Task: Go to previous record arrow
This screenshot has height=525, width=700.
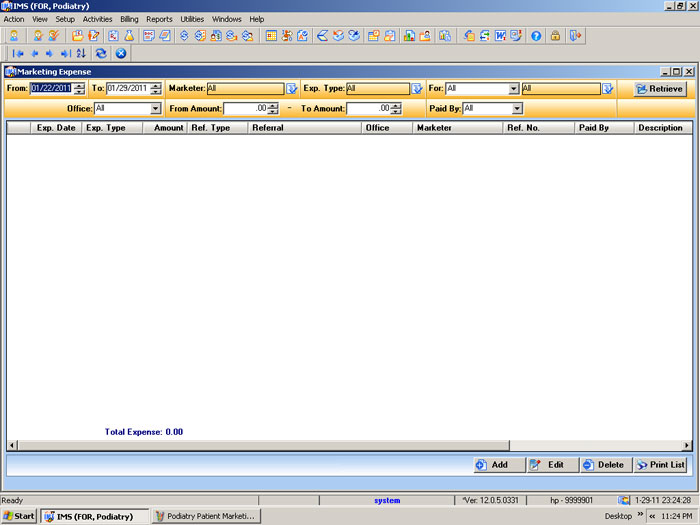Action: [x=34, y=54]
